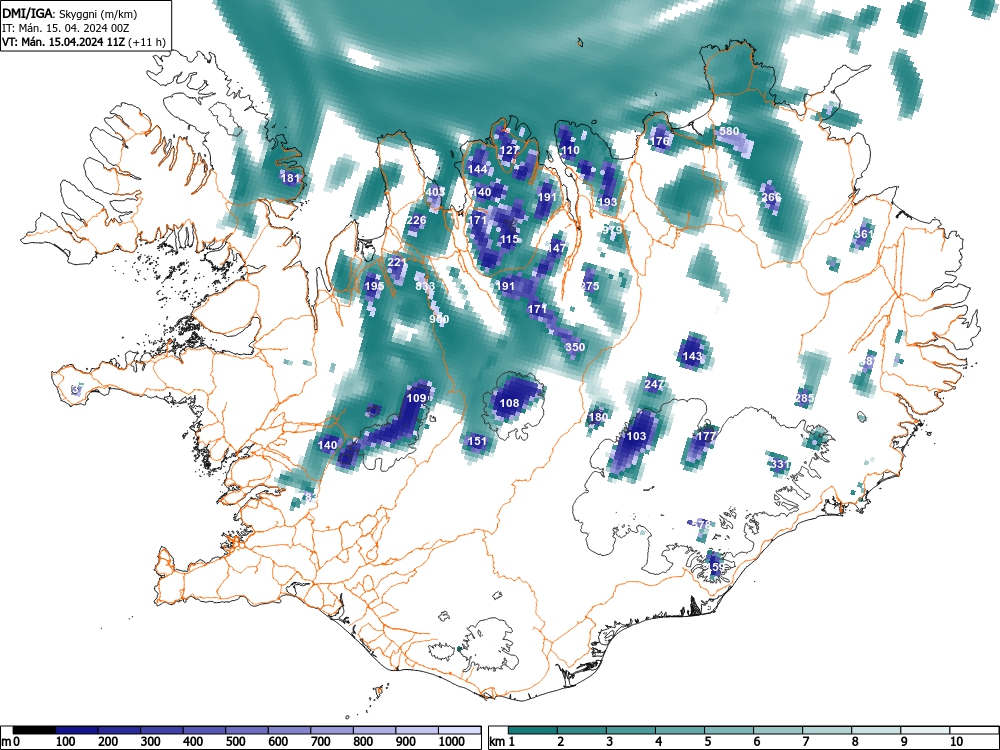Screen dimensions: 1000x750
Task: Click the '10' label on the km legend
Action: coord(956,742)
